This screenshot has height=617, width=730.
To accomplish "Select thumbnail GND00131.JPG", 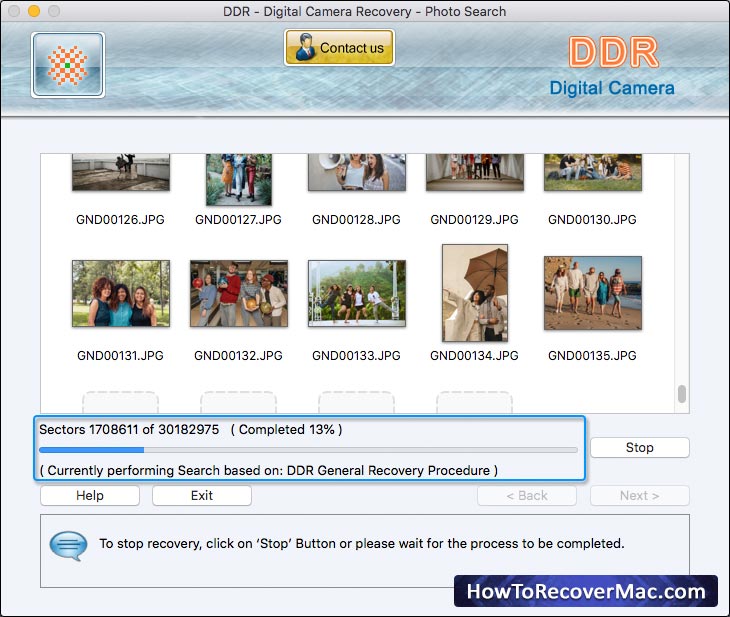I will click(121, 293).
